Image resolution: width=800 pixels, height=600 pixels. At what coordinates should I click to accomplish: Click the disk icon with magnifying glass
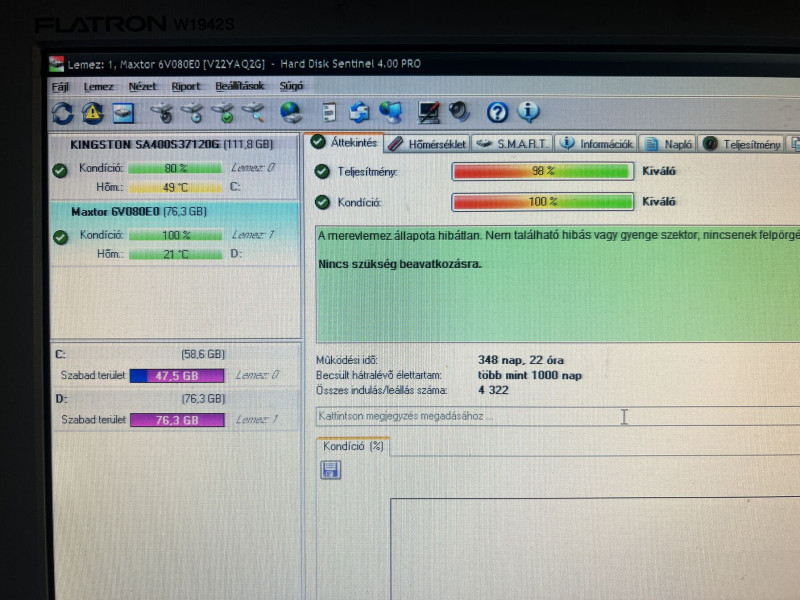254,113
